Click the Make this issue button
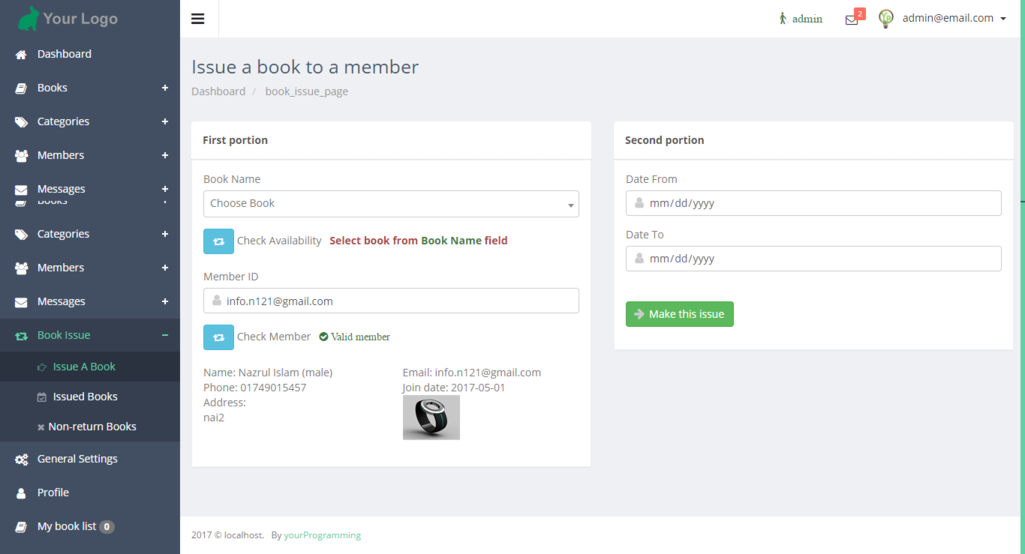This screenshot has width=1025, height=554. point(679,314)
